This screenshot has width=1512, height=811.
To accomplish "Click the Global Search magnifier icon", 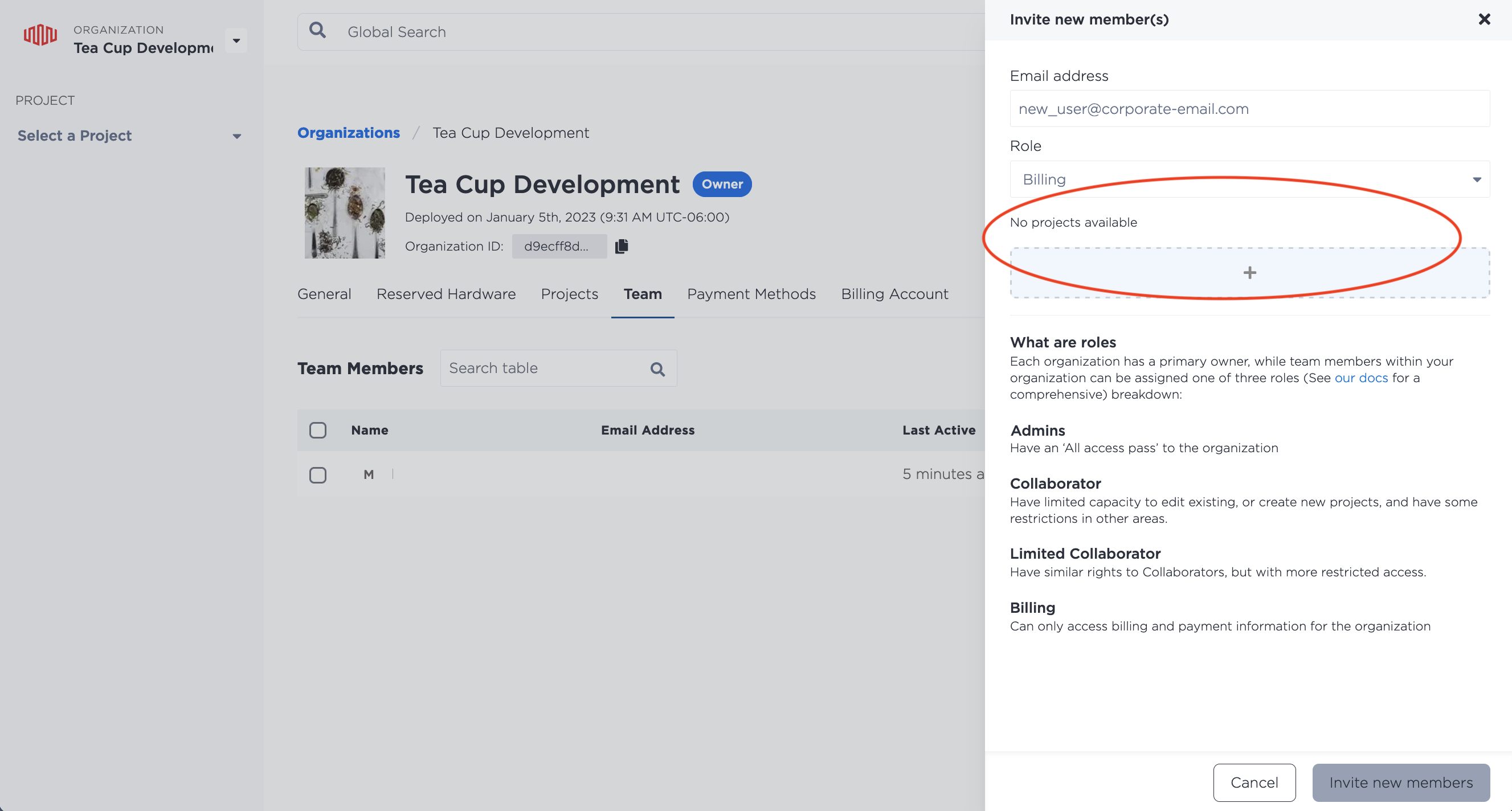I will [317, 30].
